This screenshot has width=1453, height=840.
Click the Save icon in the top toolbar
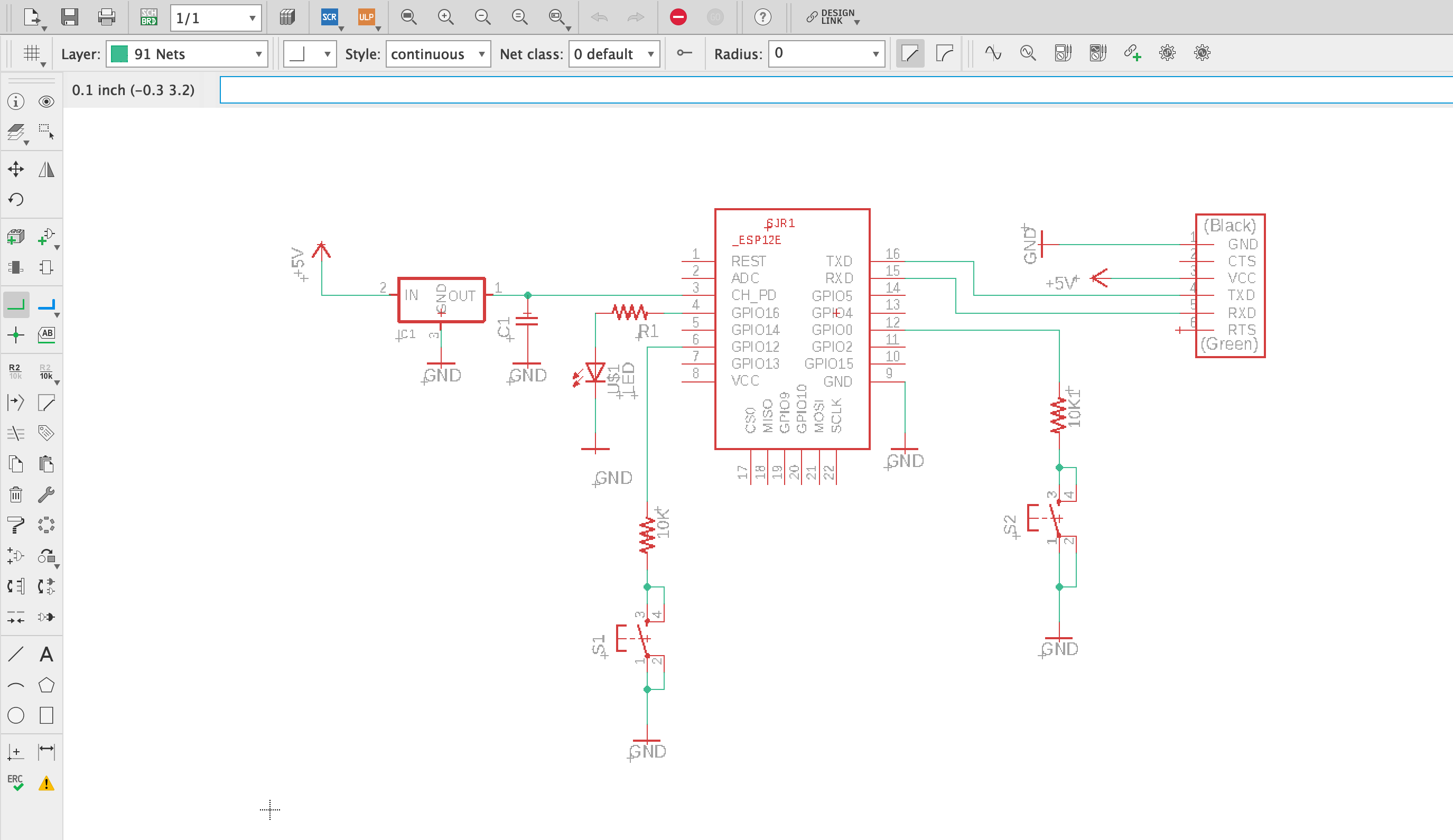[x=69, y=17]
